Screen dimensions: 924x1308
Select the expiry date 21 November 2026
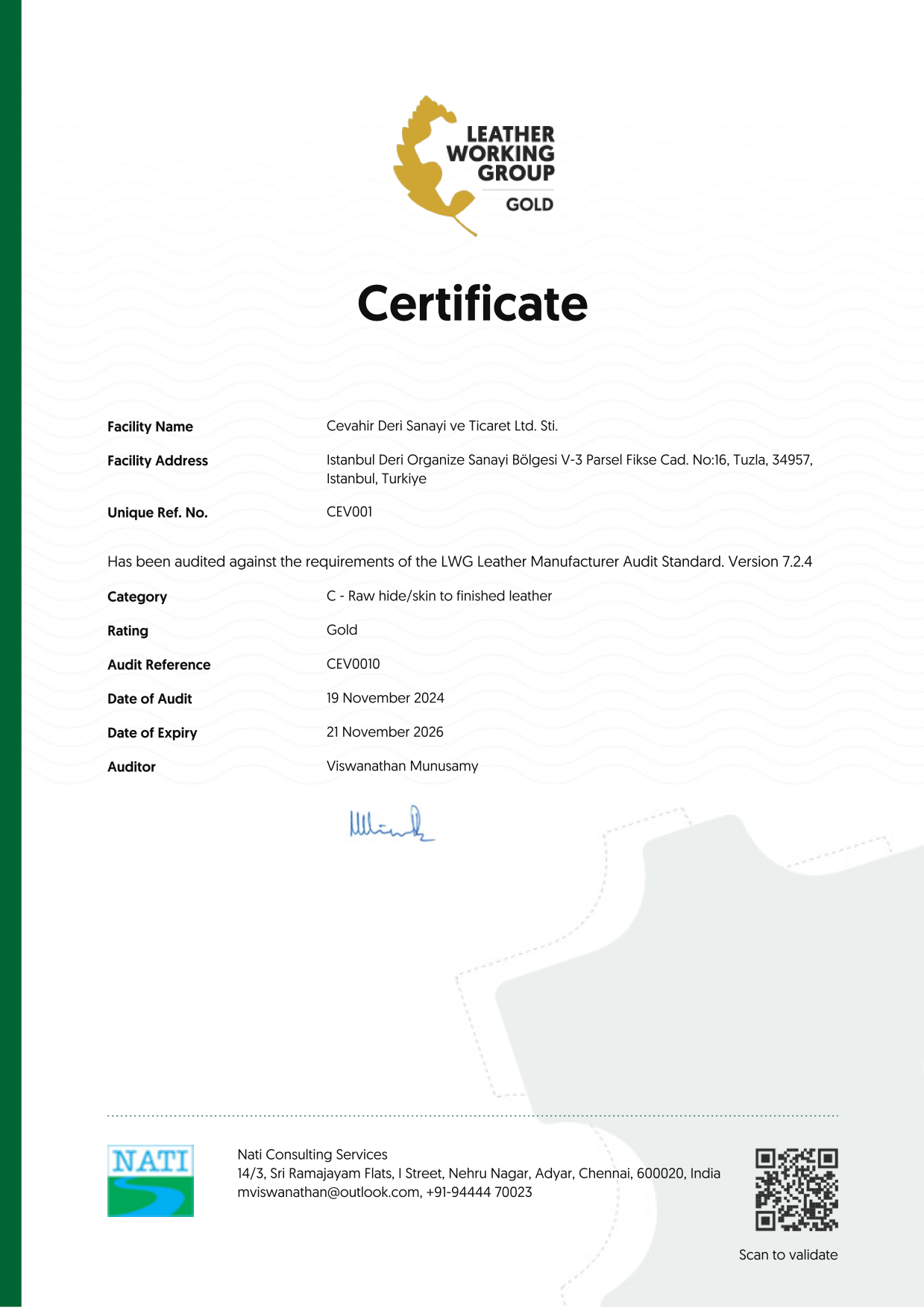[385, 732]
